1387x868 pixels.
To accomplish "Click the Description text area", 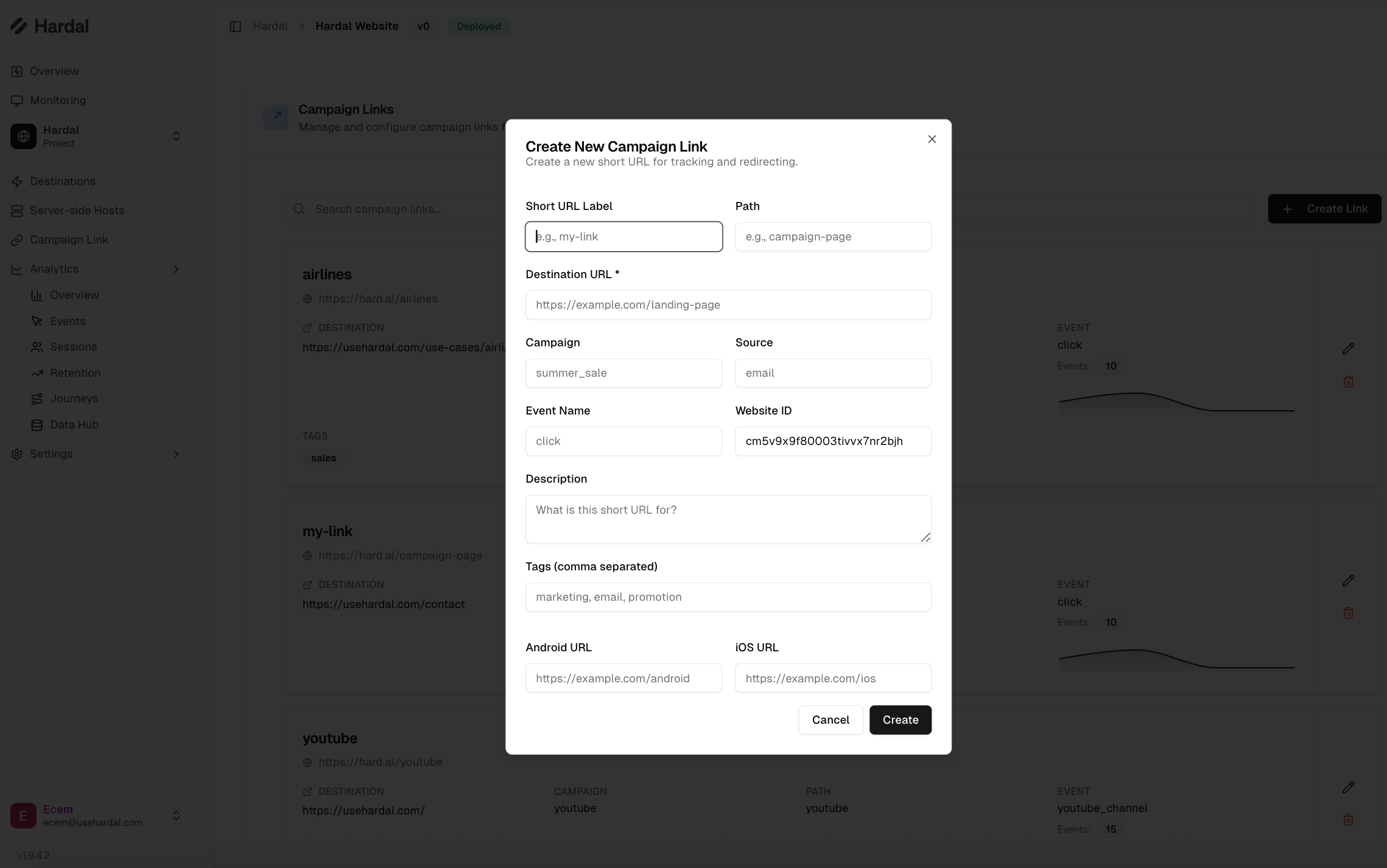I will point(728,519).
